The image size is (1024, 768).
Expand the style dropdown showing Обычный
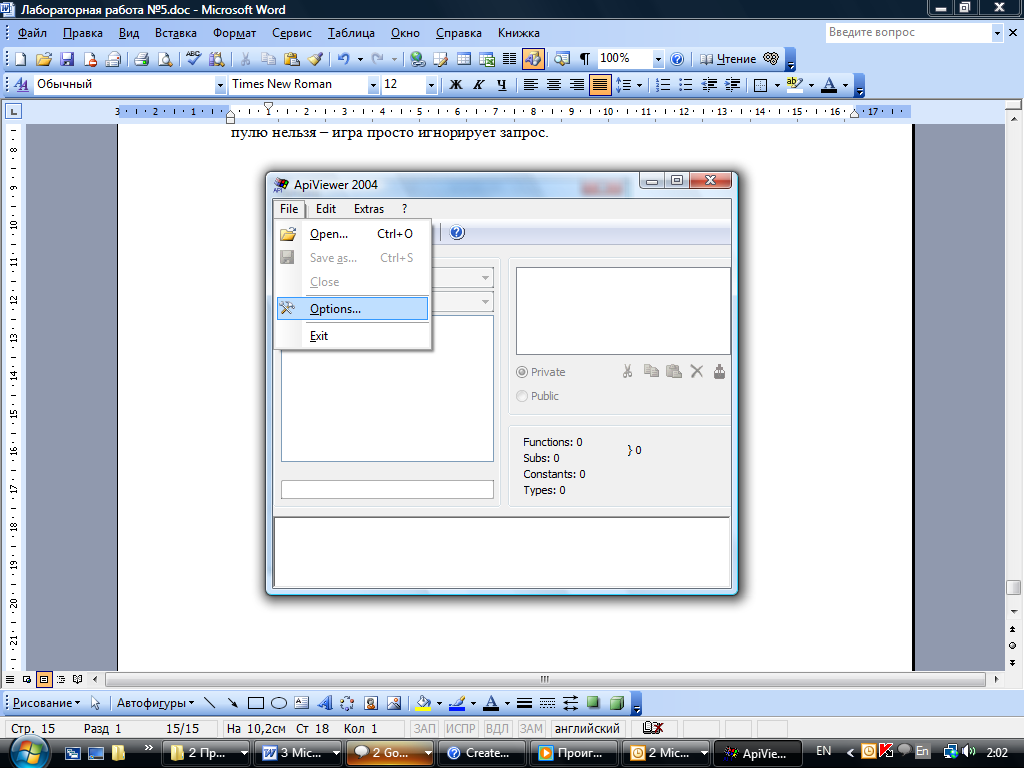220,85
